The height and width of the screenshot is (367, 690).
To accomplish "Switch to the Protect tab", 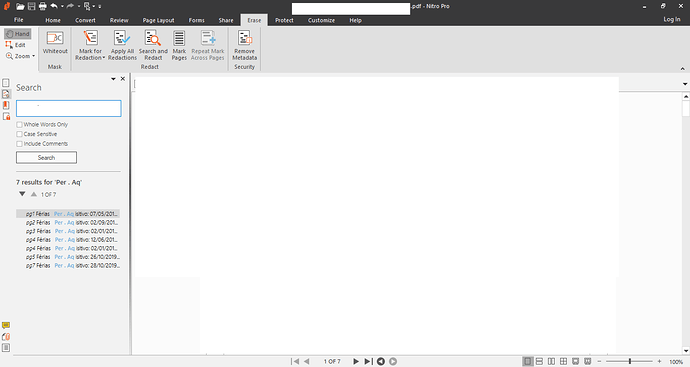I will [284, 20].
